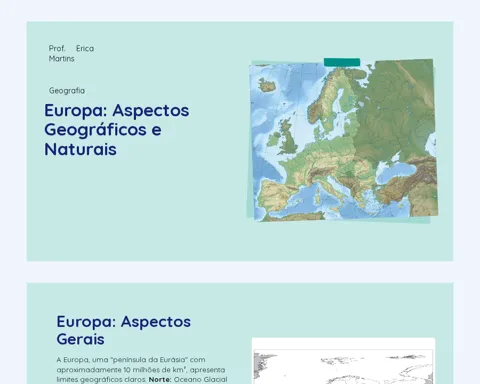
Task: Click Iceland on the relief map
Action: tap(267, 85)
